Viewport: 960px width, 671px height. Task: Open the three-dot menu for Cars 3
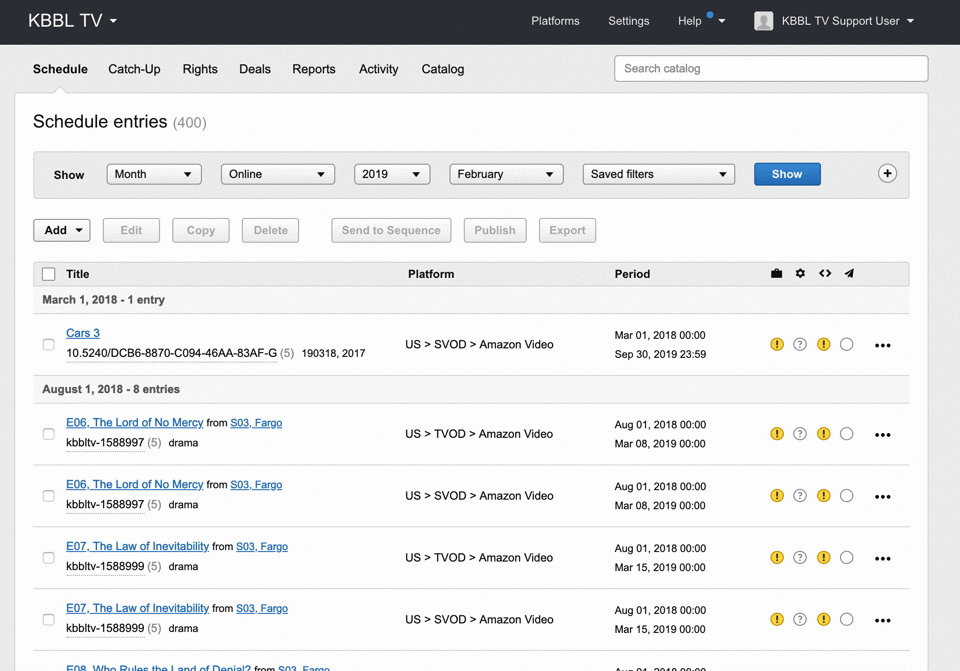(x=882, y=345)
